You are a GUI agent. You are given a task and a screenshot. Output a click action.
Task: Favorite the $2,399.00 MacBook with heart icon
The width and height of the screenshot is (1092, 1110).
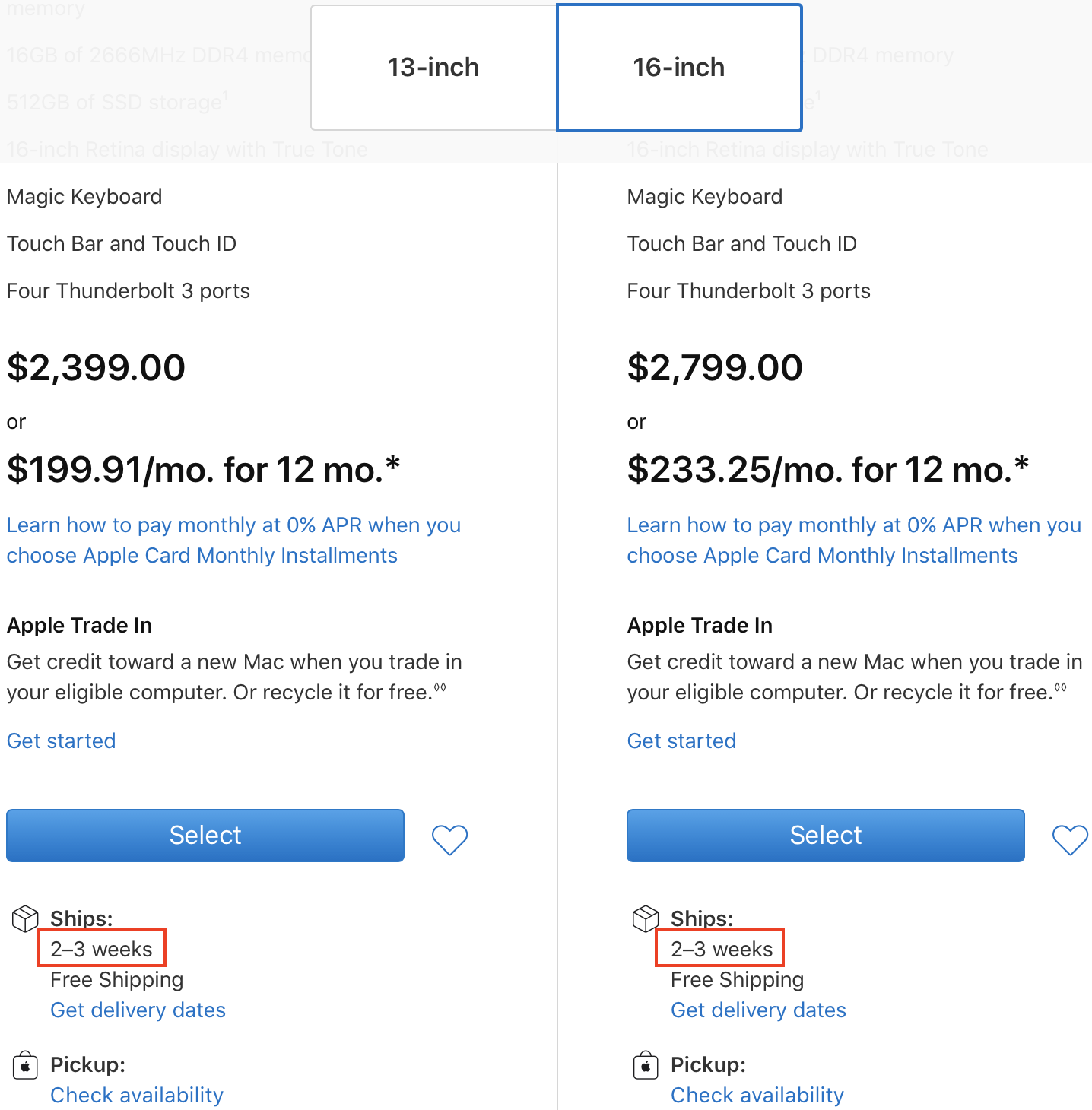pyautogui.click(x=449, y=839)
